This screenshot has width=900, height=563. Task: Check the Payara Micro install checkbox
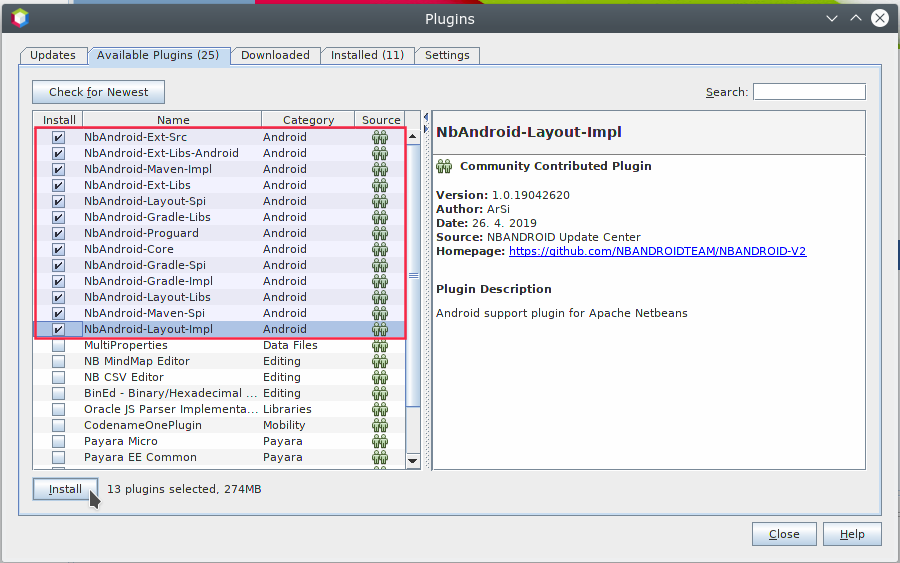click(x=58, y=441)
